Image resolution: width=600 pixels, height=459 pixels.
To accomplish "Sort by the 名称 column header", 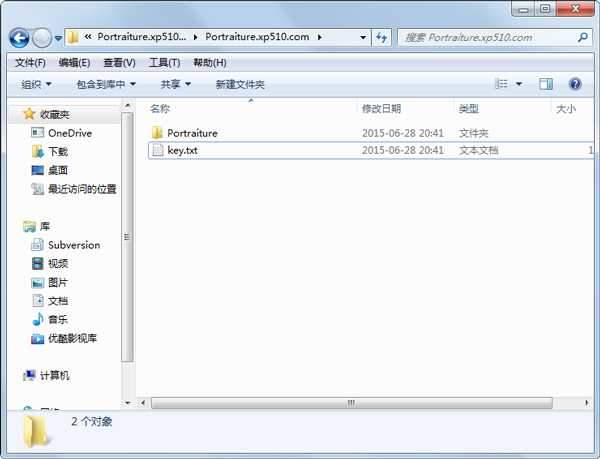I will (x=160, y=109).
